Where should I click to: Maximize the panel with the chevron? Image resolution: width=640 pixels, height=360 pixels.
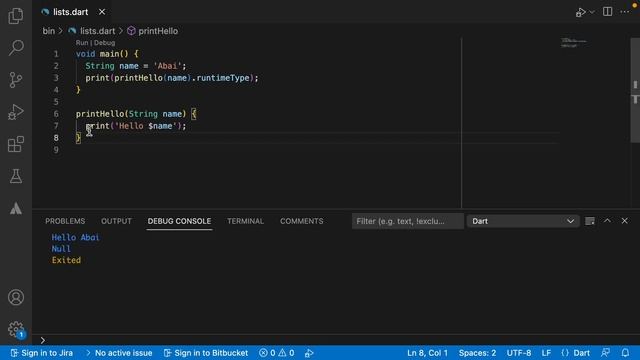coord(607,221)
